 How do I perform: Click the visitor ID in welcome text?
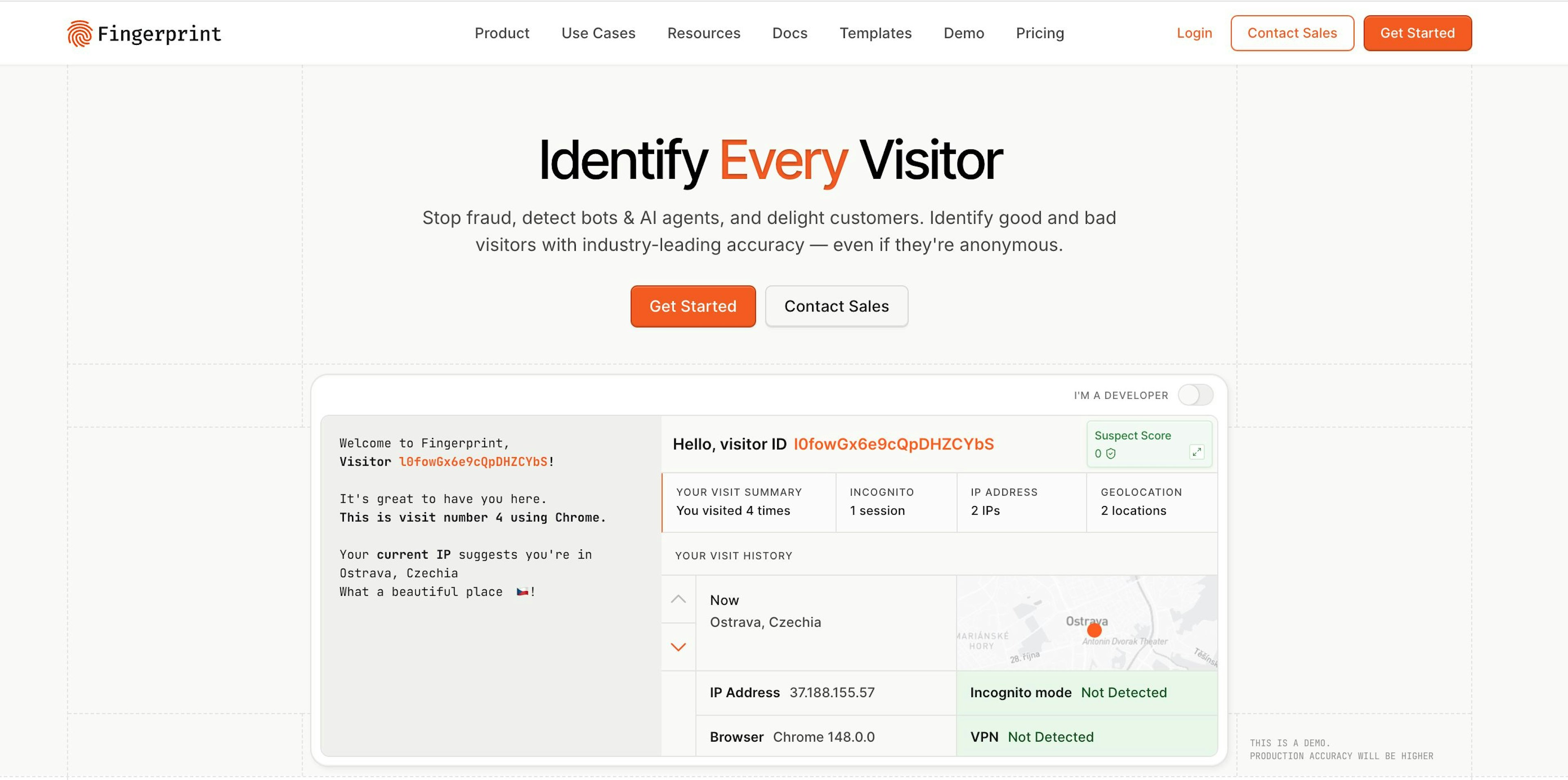pyautogui.click(x=474, y=462)
